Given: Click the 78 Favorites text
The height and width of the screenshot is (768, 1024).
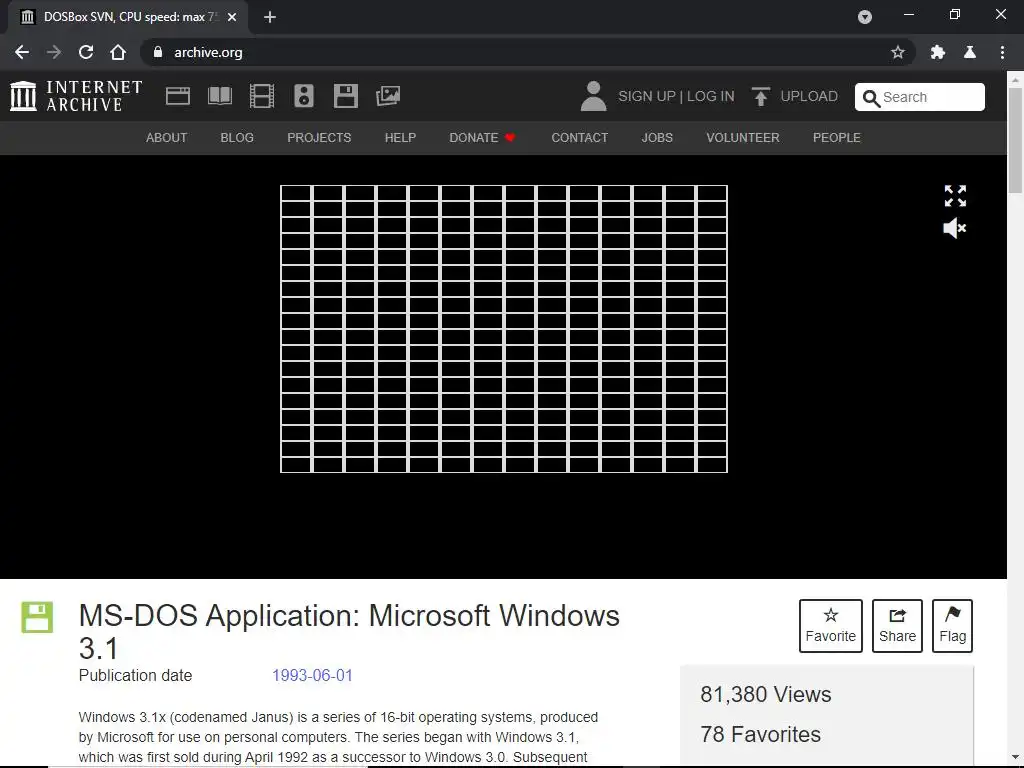Looking at the screenshot, I should click(760, 734).
